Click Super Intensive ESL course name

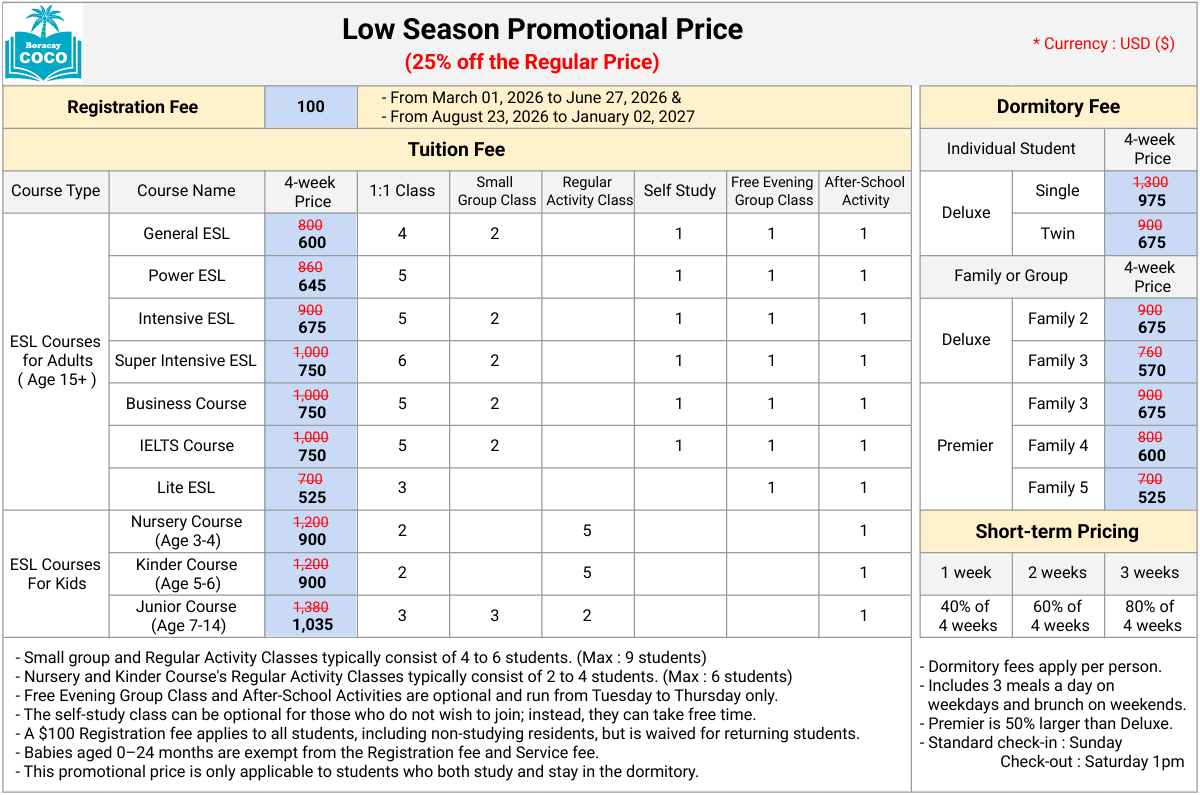(x=186, y=361)
